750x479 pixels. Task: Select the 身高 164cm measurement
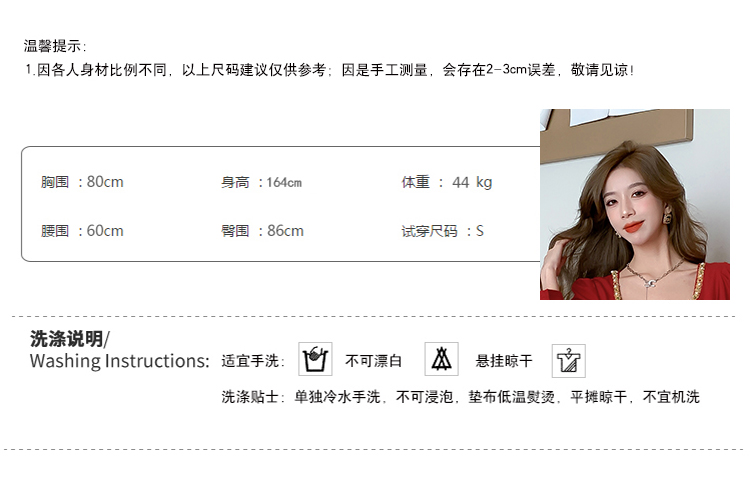coord(261,182)
